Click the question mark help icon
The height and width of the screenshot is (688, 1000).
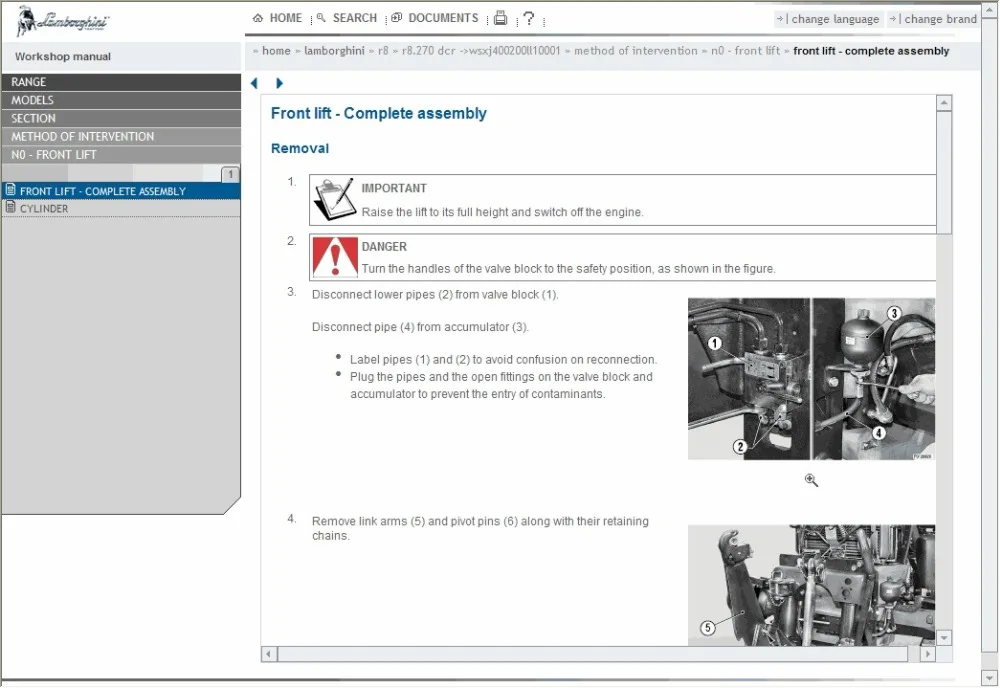coord(528,18)
